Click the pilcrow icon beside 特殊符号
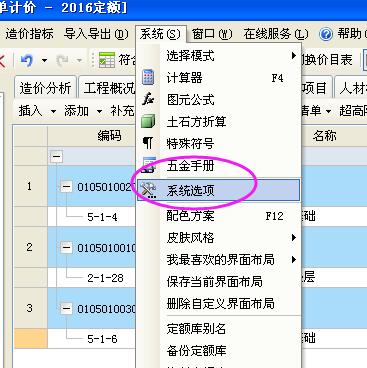This screenshot has width=367, height=368. pos(148,143)
